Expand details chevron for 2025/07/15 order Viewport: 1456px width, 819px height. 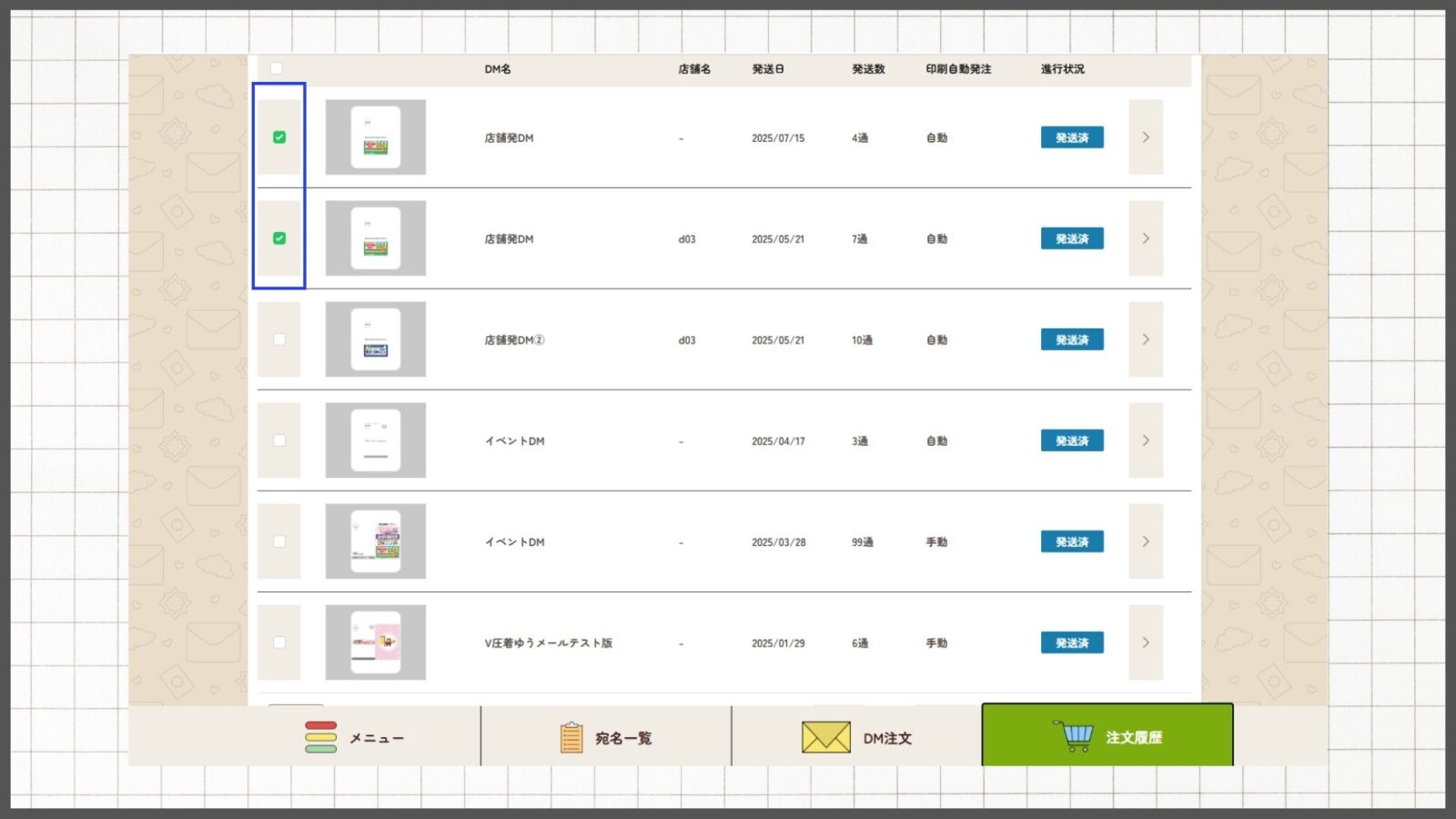(x=1146, y=137)
